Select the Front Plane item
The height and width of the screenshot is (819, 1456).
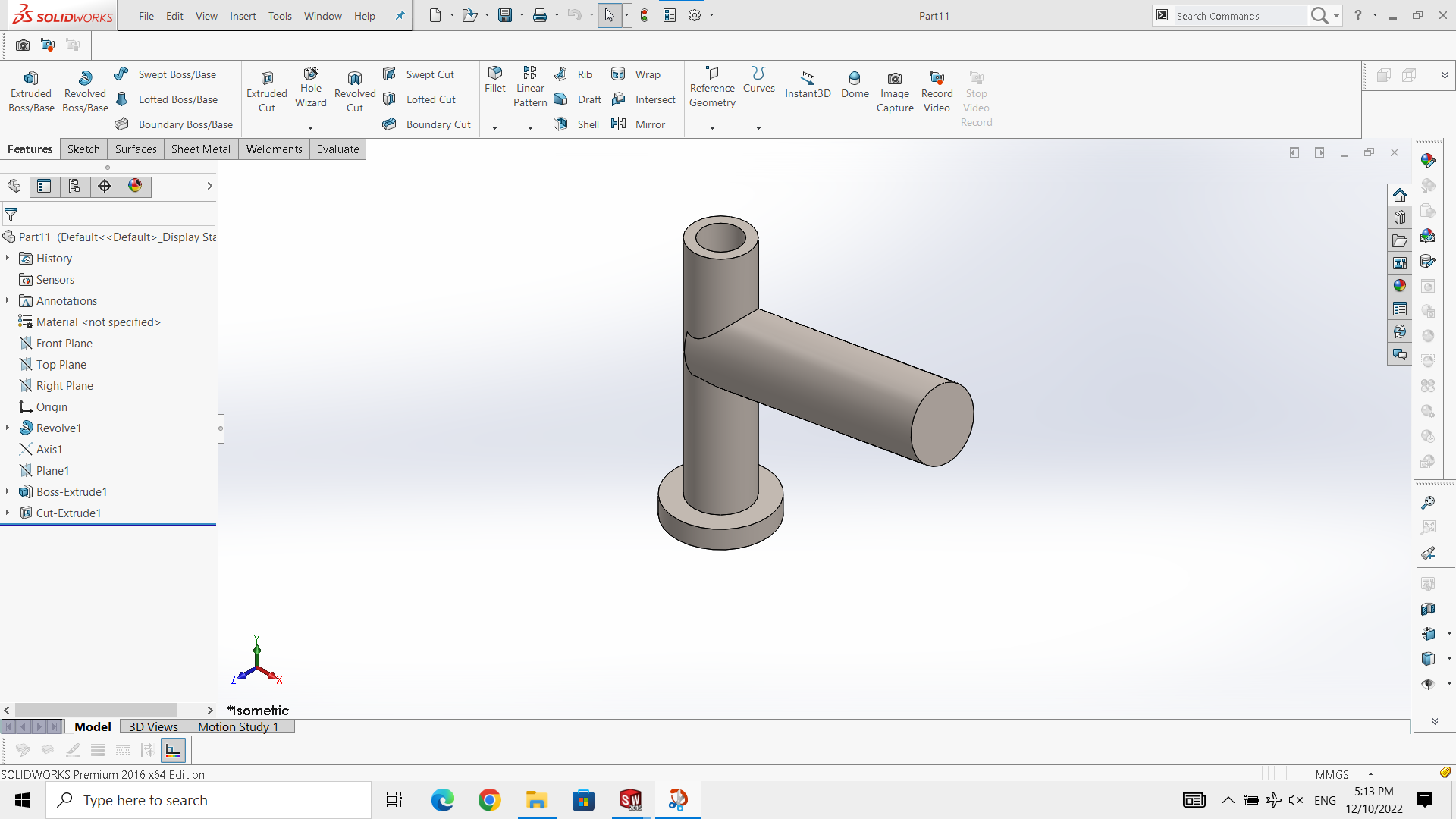click(x=56, y=344)
